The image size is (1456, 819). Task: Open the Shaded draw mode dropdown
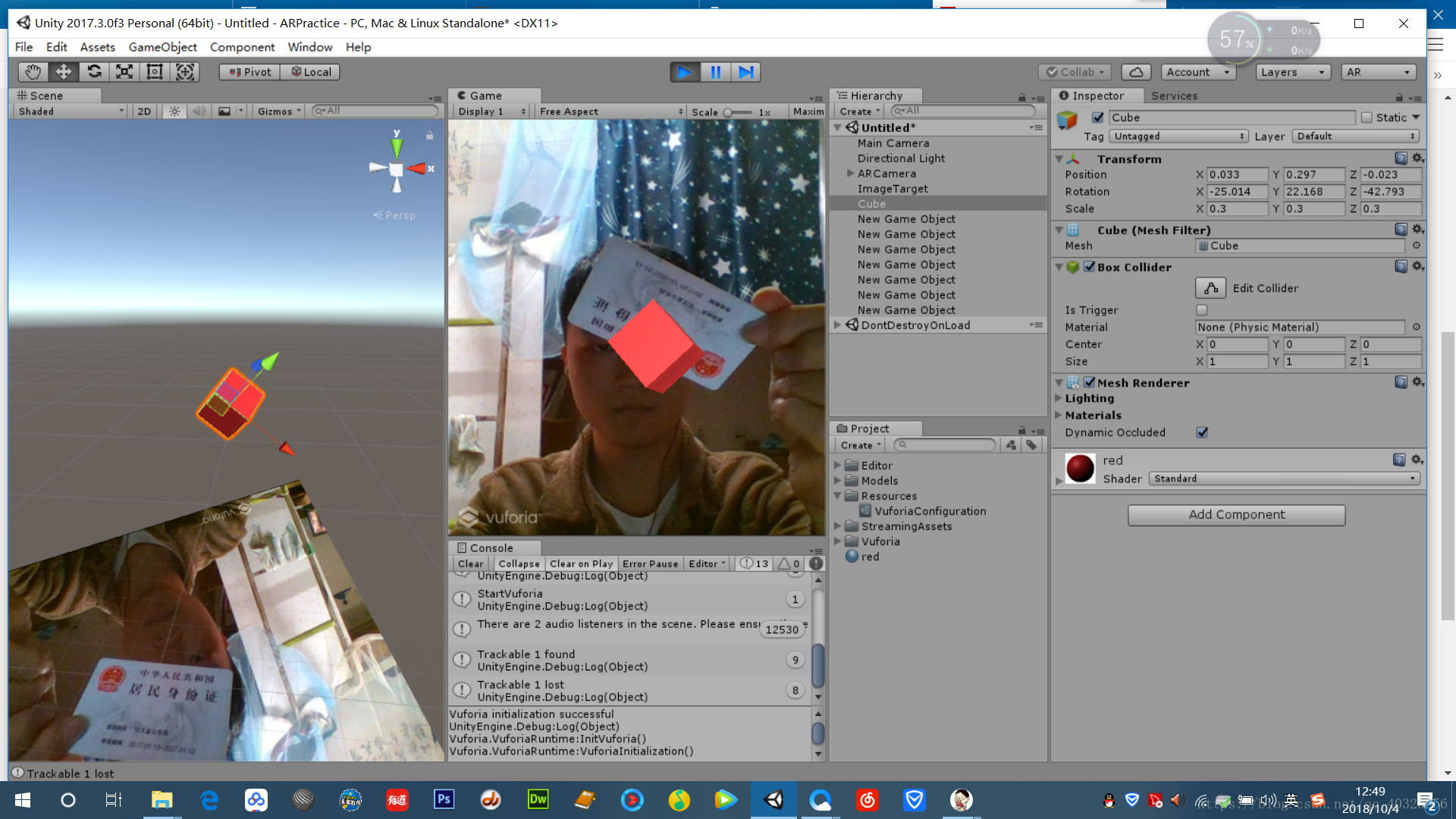click(x=70, y=111)
